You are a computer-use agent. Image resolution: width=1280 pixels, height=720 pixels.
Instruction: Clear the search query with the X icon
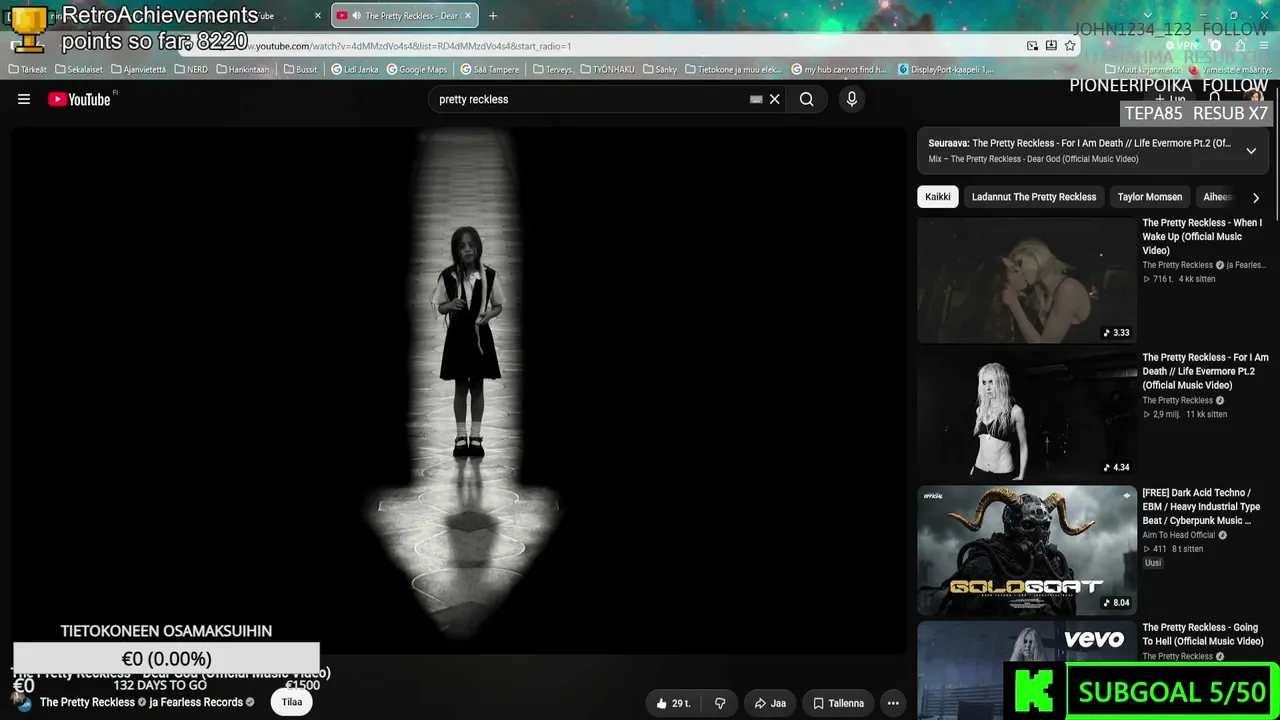click(x=774, y=99)
